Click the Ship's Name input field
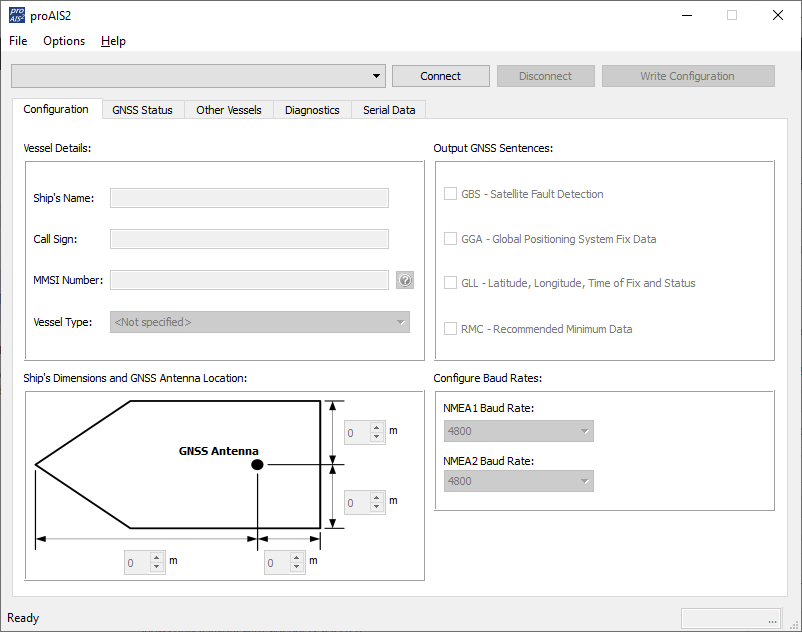This screenshot has width=802, height=632. (x=249, y=198)
